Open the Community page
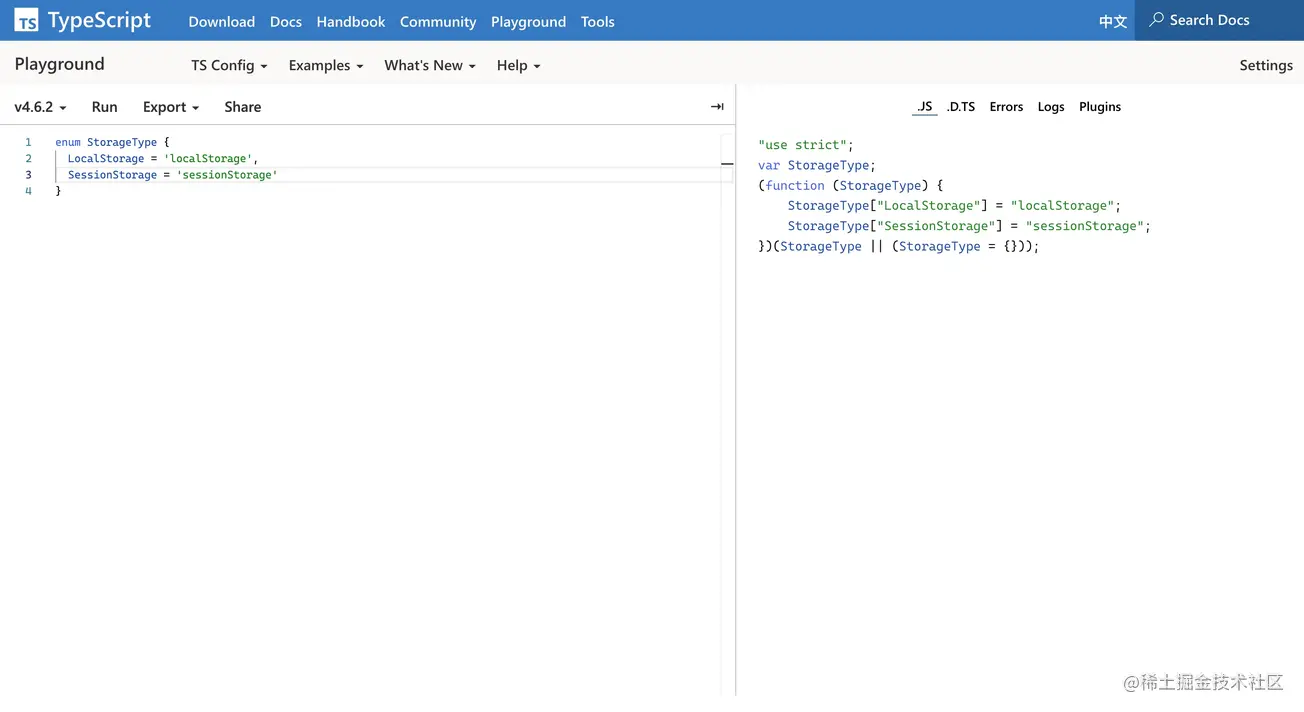Viewport: 1304px width, 712px height. [x=438, y=21]
